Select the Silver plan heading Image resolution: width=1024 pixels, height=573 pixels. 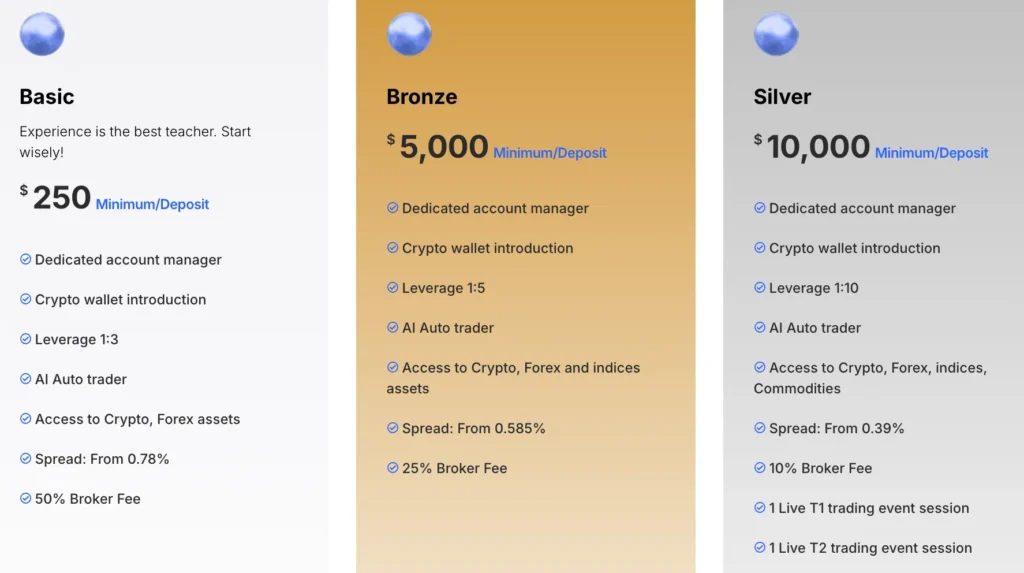782,97
